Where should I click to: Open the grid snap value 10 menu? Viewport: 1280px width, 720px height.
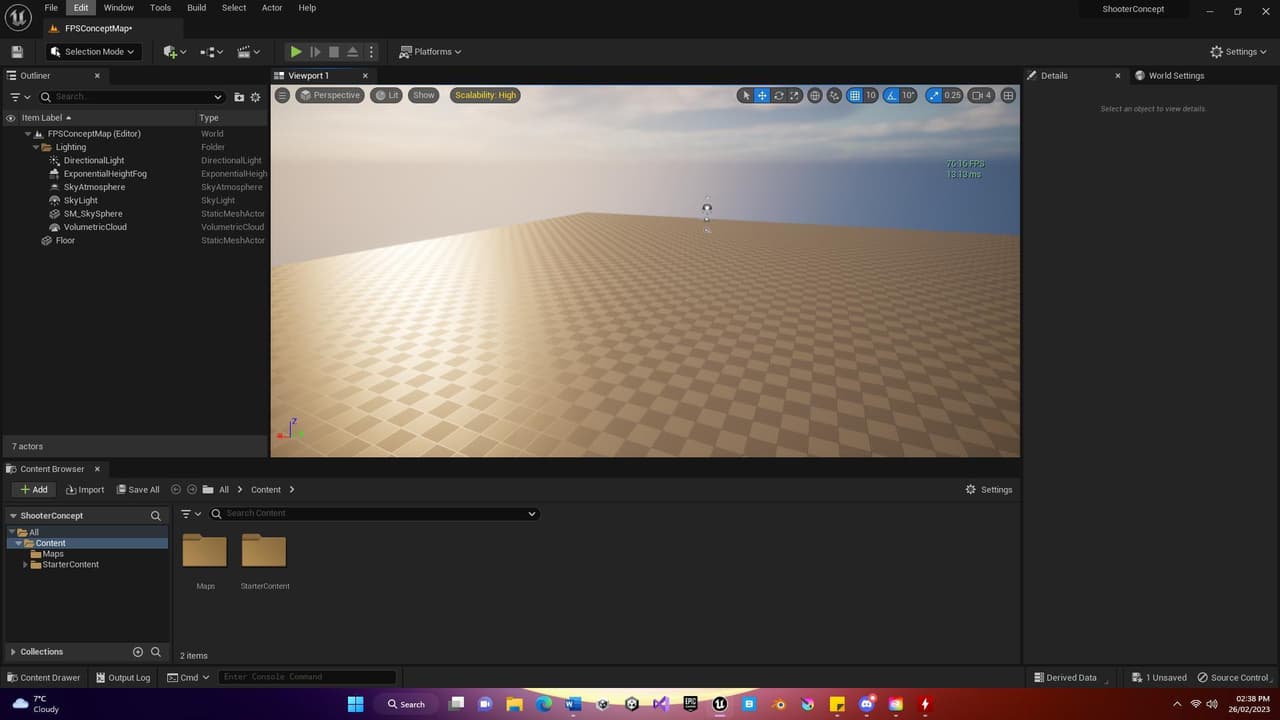[871, 95]
